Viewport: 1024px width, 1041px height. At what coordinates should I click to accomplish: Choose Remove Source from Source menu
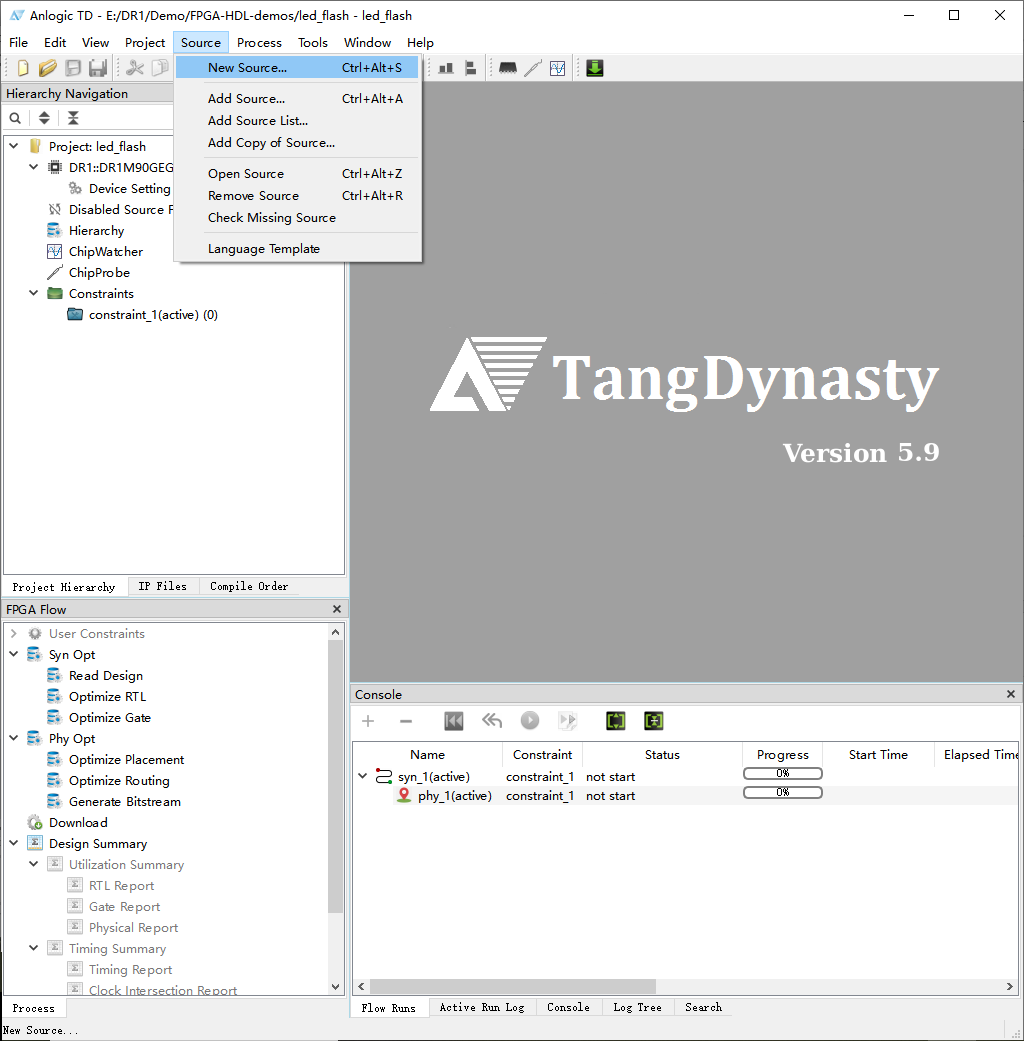point(298,196)
